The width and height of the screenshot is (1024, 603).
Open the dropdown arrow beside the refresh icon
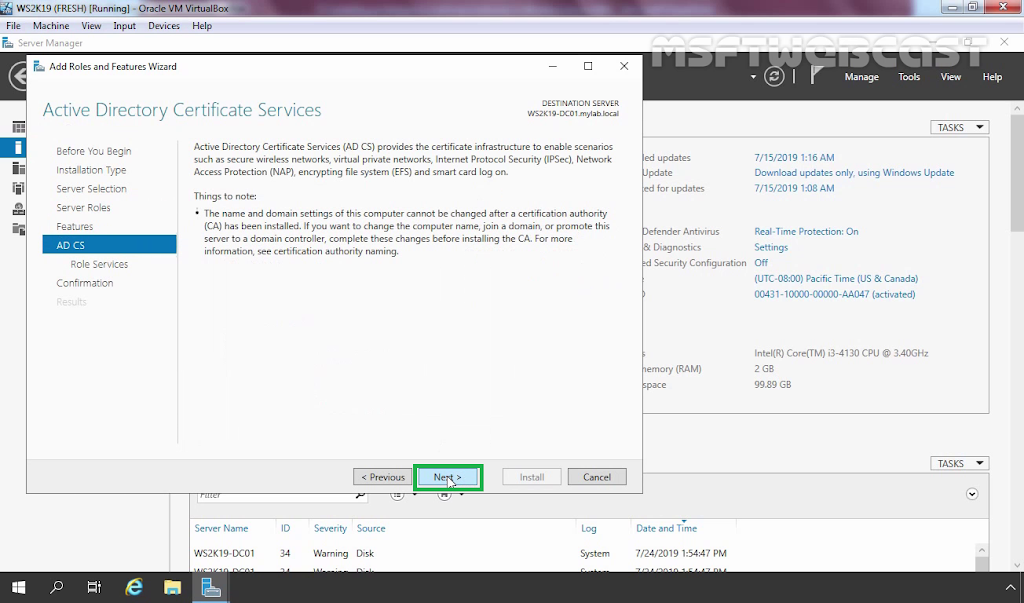[x=753, y=77]
